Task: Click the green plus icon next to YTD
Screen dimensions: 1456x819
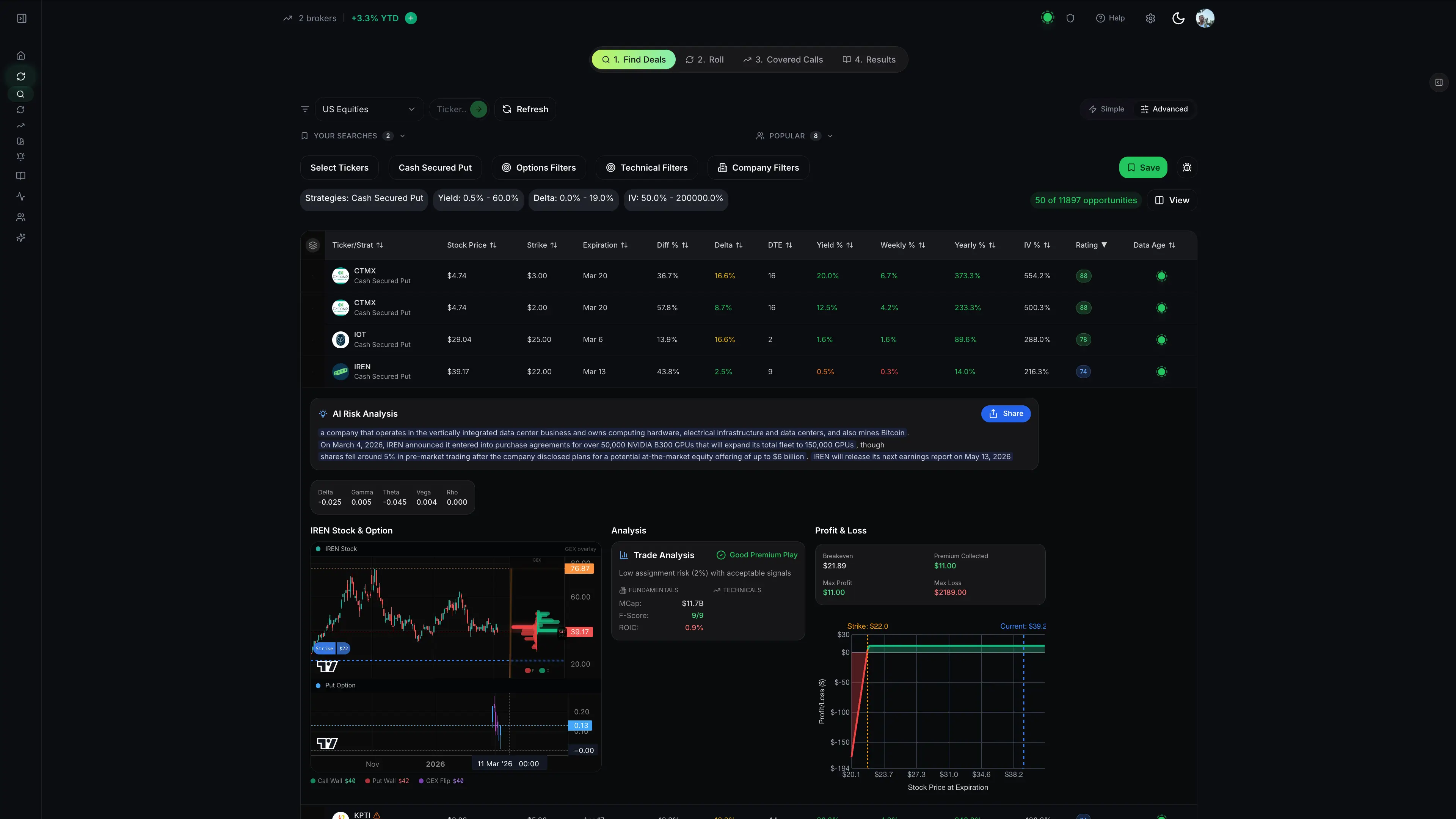Action: click(x=411, y=18)
